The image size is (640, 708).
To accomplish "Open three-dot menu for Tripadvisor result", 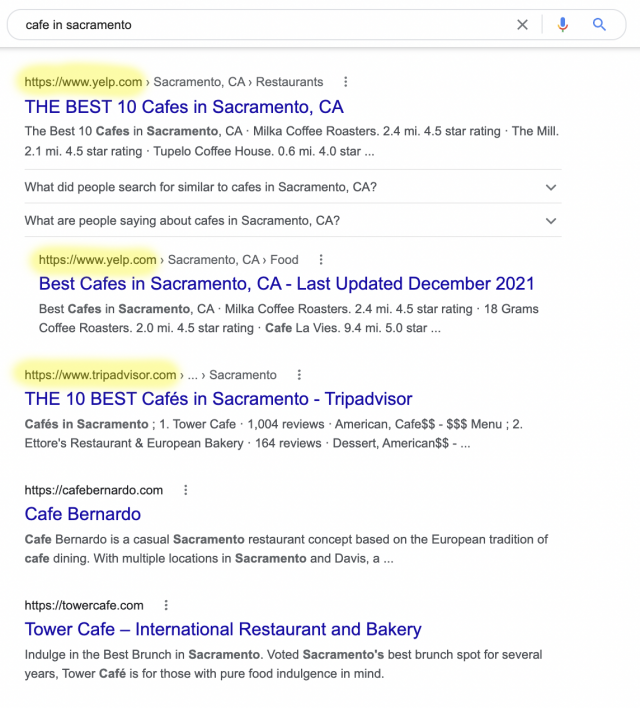I will point(299,375).
